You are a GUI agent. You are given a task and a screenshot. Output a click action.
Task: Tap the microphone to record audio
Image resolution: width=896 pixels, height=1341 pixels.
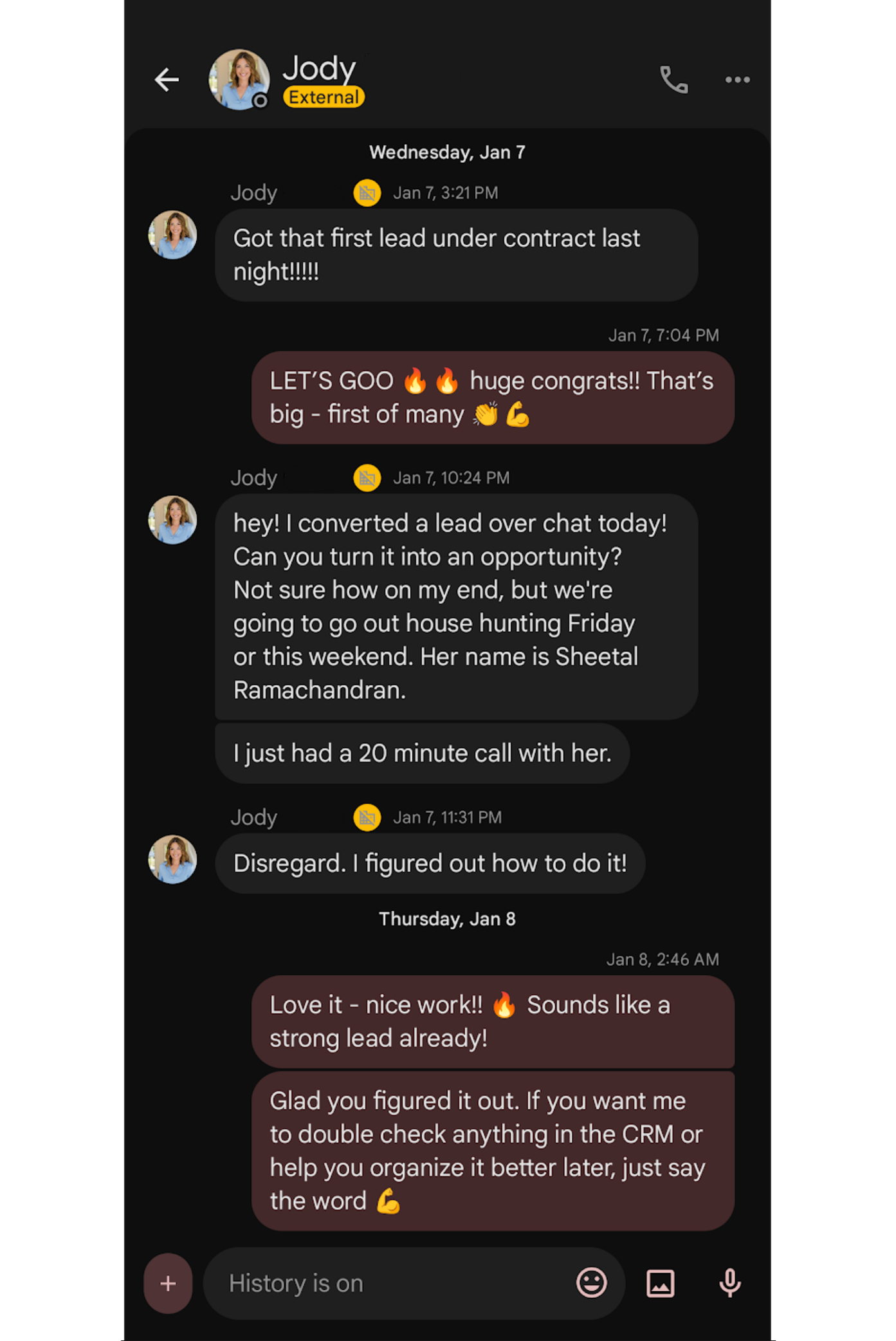729,1282
